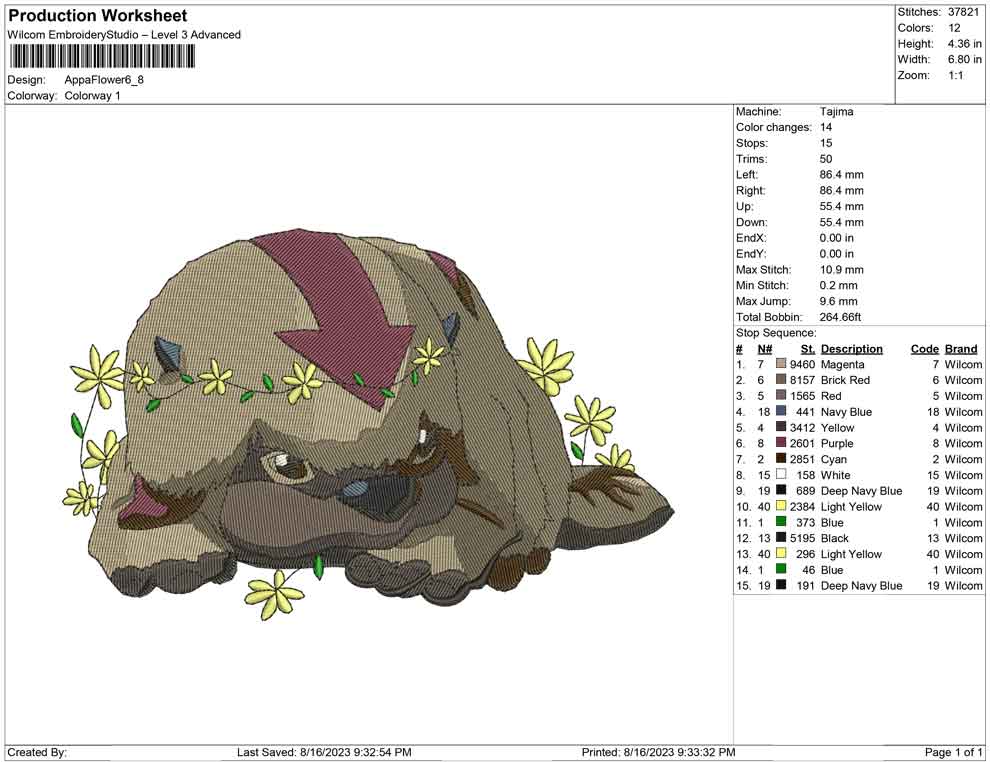
Task: Select the Brick Red thread swatch
Action: coord(781,381)
